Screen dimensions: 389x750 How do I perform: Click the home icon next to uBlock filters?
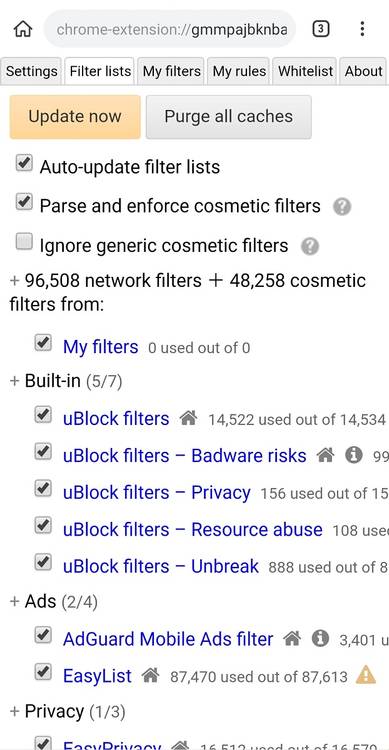[x=188, y=419]
